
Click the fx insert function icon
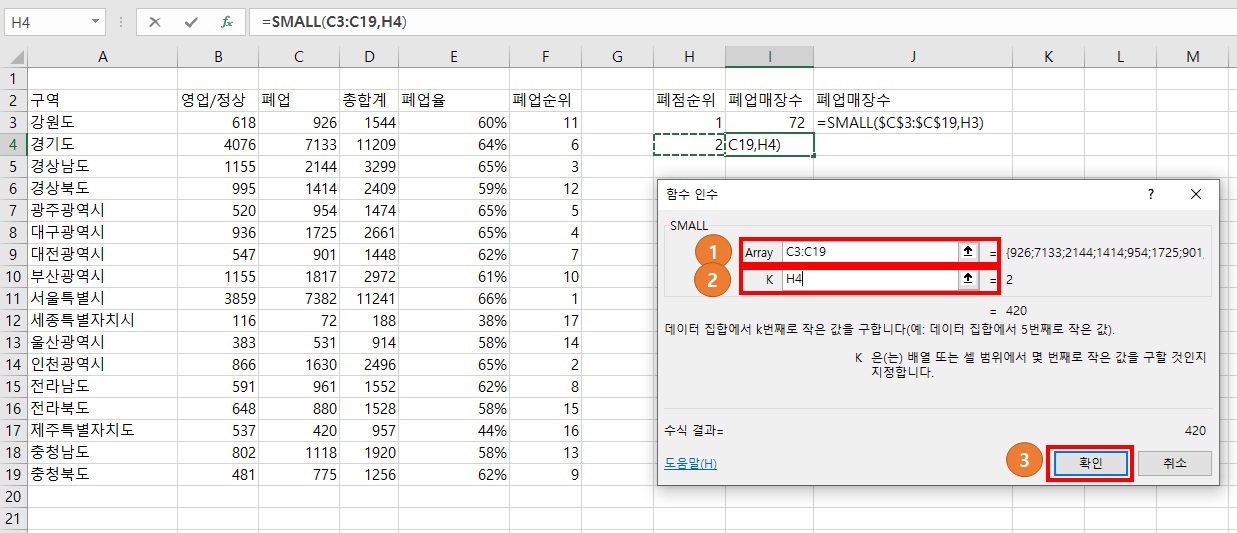226,21
